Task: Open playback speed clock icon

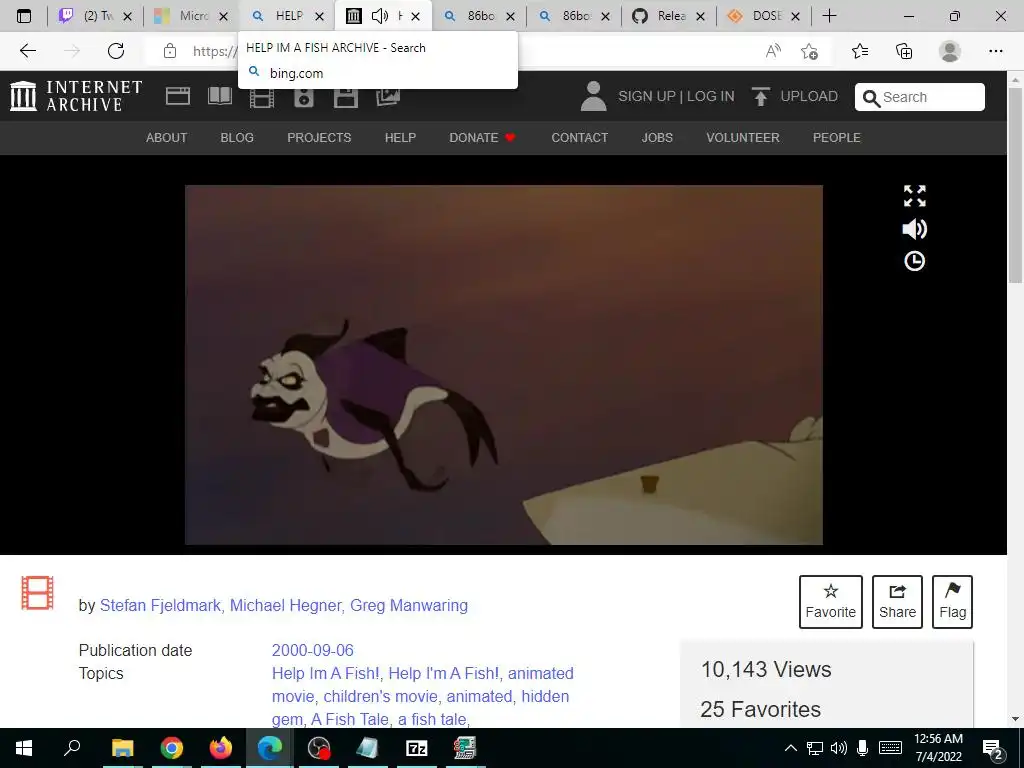Action: coord(914,261)
